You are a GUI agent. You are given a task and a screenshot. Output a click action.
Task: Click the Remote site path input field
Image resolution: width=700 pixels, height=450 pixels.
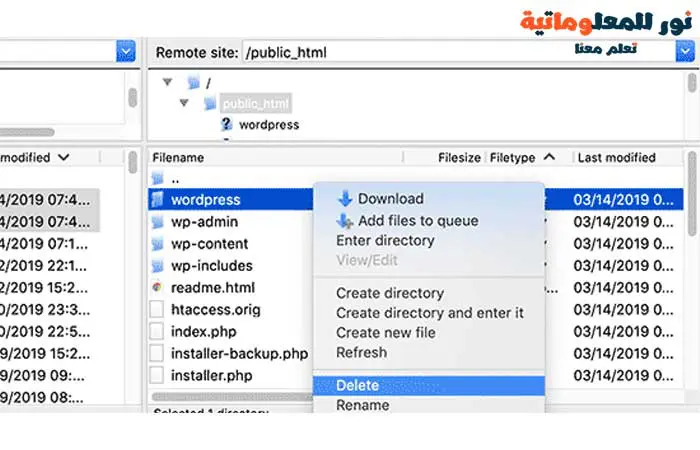pyautogui.click(x=458, y=52)
